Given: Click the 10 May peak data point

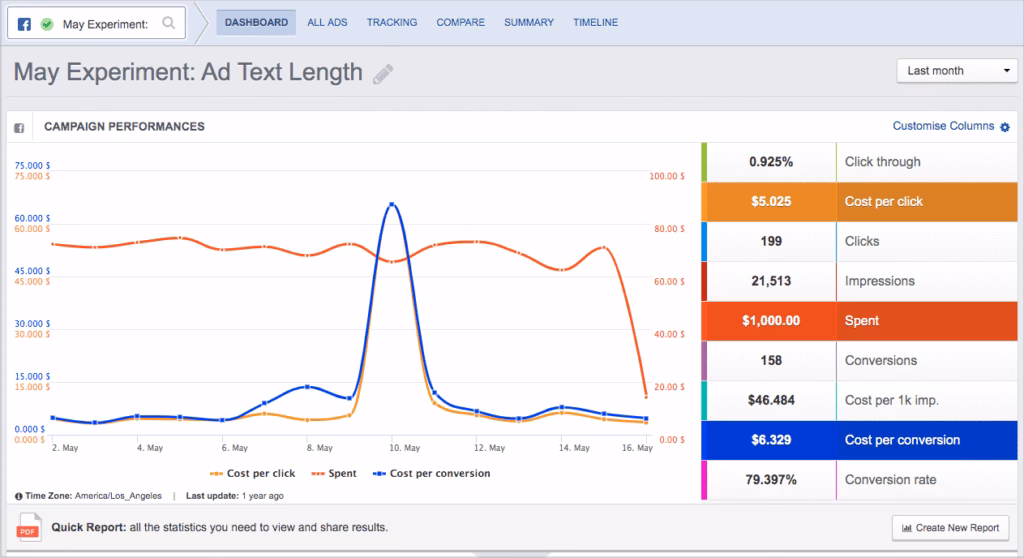Looking at the screenshot, I should pos(392,204).
